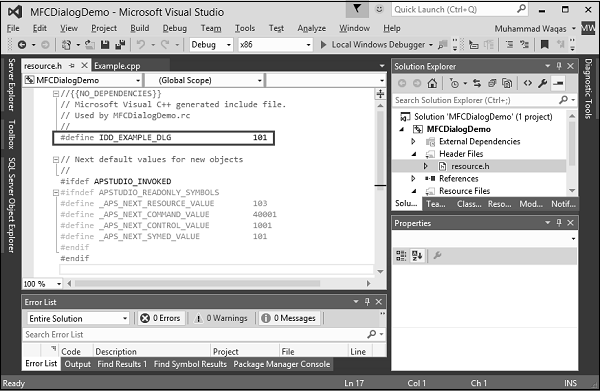
Task: Open the Debug configuration dropdown
Action: click(x=211, y=45)
